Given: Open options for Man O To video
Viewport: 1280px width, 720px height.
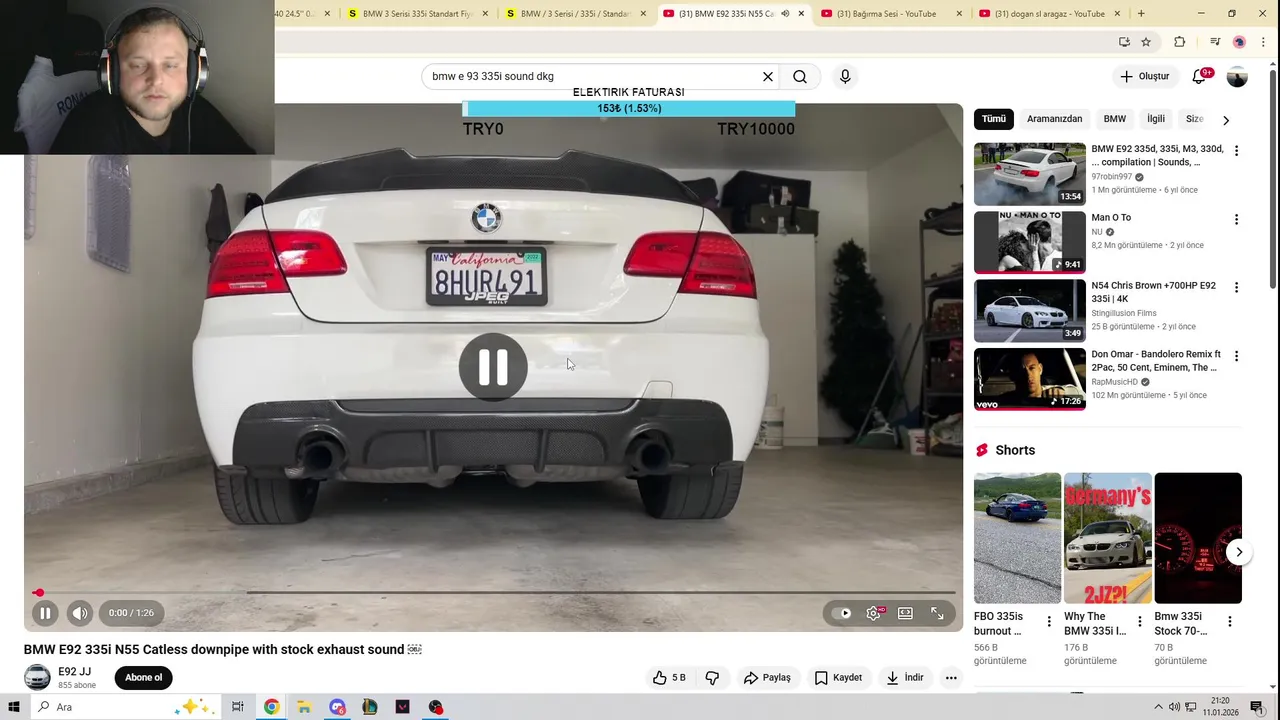Looking at the screenshot, I should tap(1236, 219).
